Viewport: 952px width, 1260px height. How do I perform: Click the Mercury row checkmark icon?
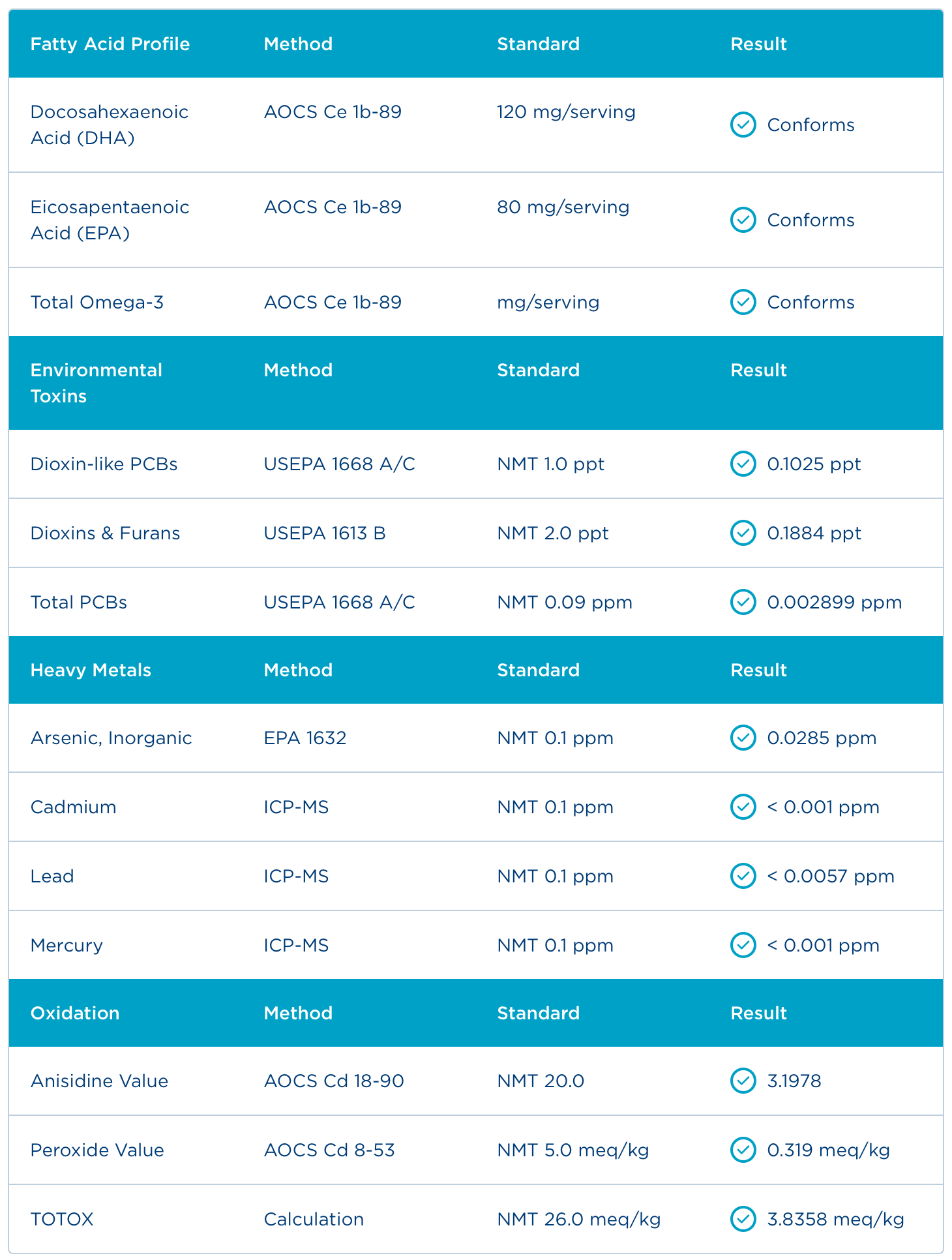(x=743, y=945)
